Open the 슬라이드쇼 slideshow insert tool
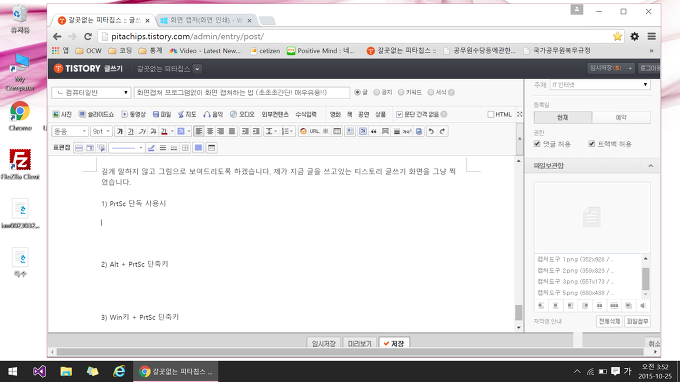The image size is (680, 382). pos(96,114)
